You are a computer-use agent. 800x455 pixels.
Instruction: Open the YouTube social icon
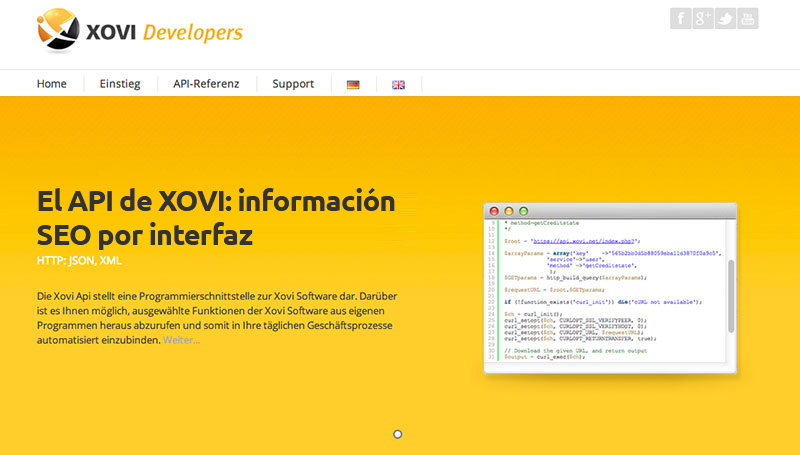coord(747,18)
